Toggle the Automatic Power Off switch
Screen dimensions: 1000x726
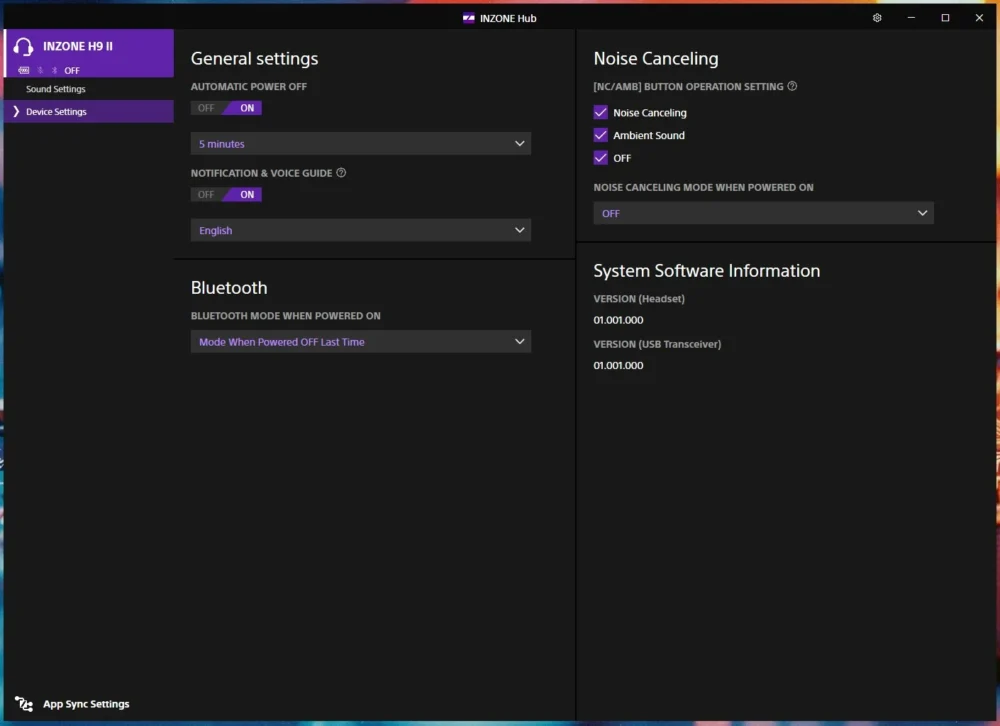pos(226,108)
